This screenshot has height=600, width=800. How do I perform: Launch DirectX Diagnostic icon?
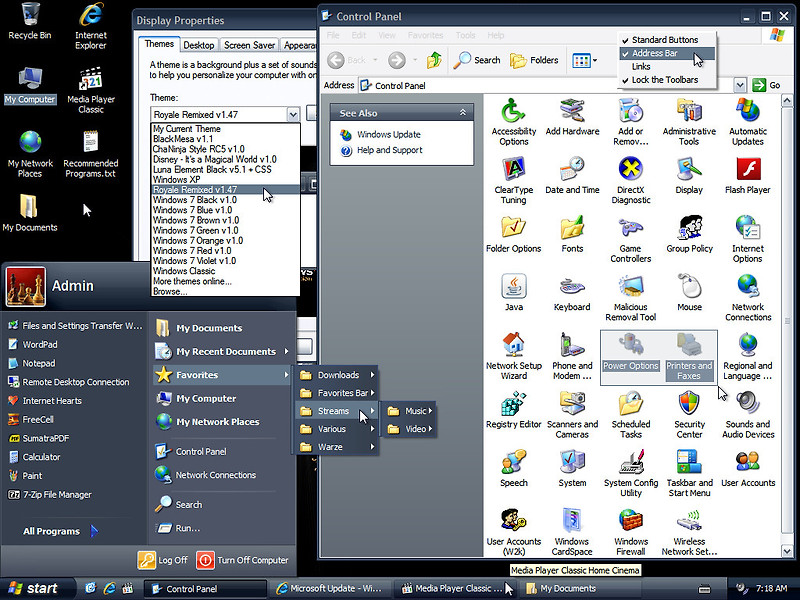pos(631,180)
